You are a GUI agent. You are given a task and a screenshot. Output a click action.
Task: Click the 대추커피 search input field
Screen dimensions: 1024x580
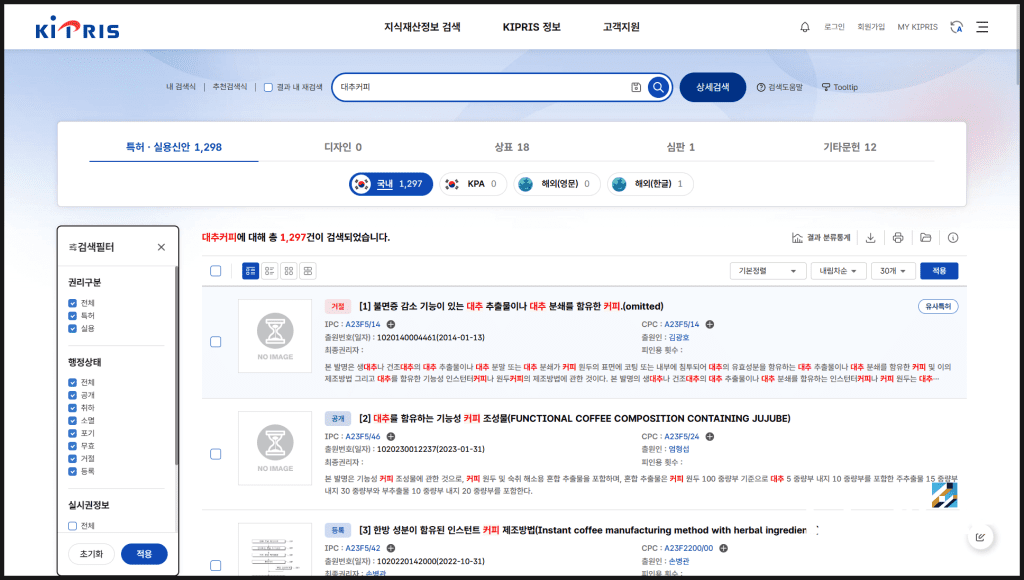pos(480,87)
